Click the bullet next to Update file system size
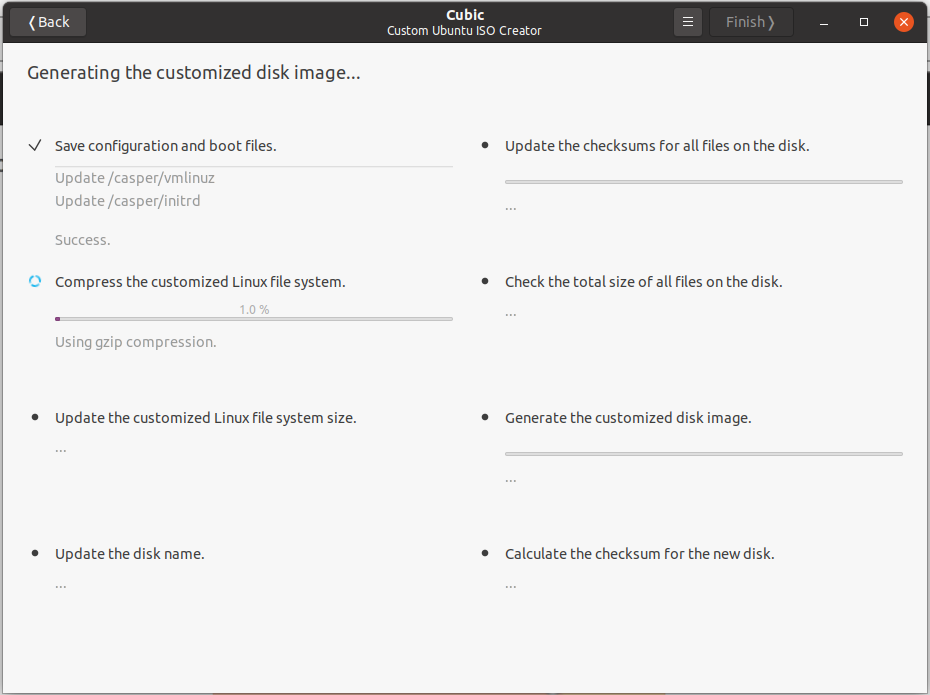 click(x=35, y=417)
